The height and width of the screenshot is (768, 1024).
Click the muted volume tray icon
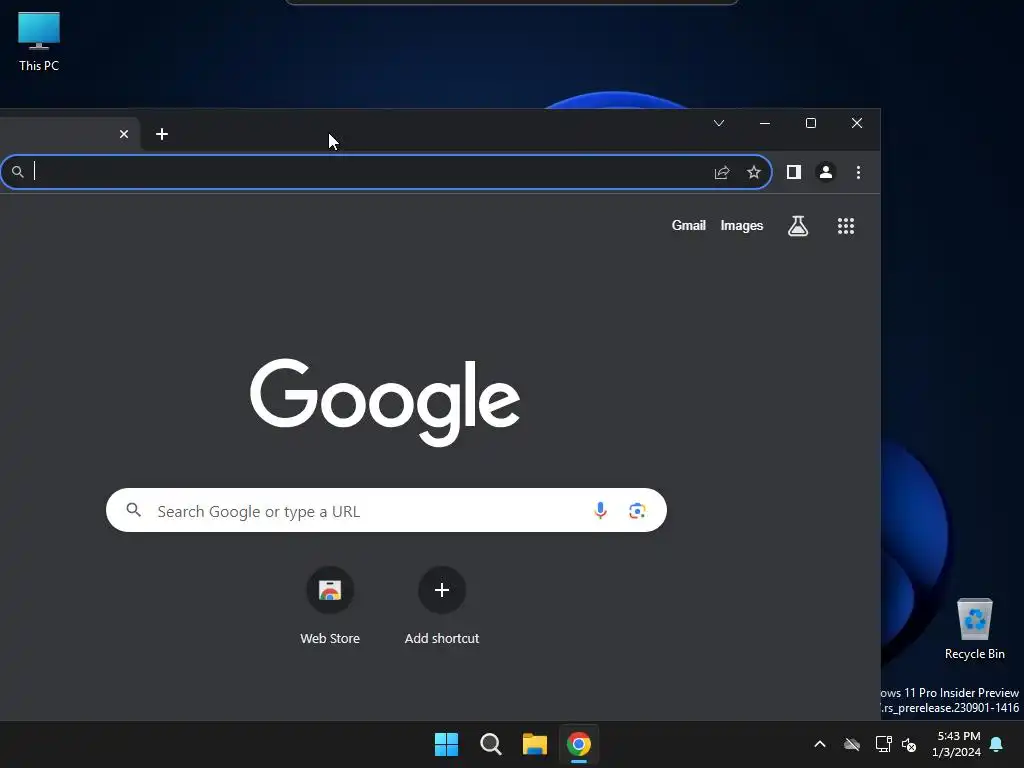[x=909, y=744]
